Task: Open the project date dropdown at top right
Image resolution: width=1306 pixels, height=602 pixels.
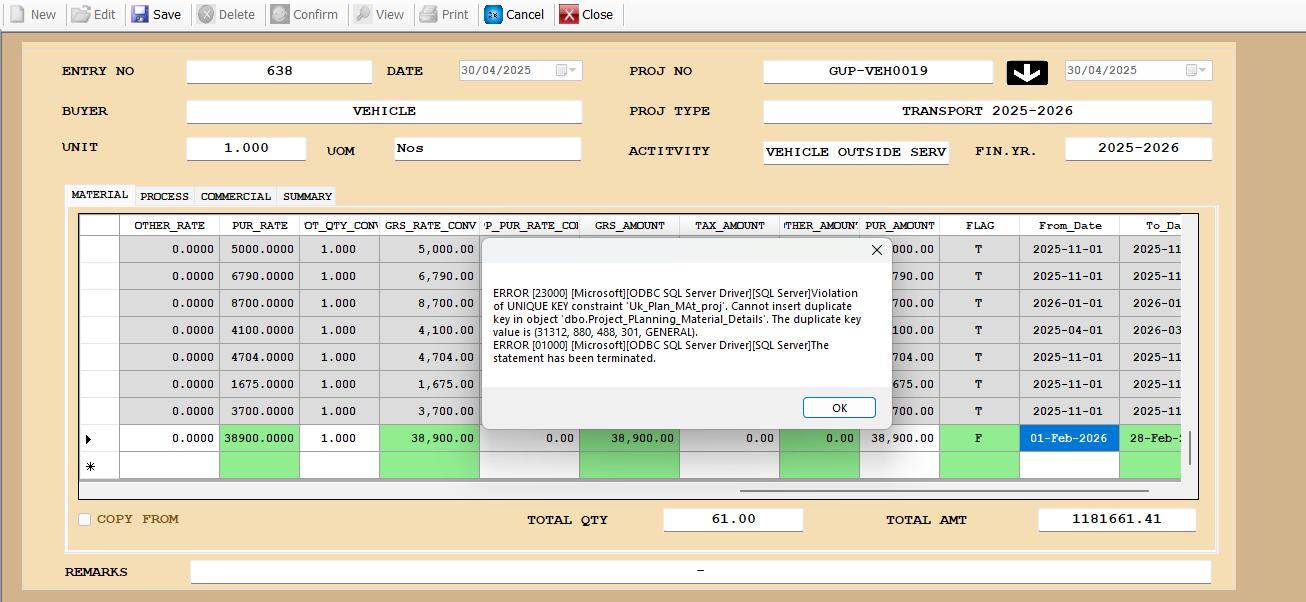Action: click(1196, 71)
